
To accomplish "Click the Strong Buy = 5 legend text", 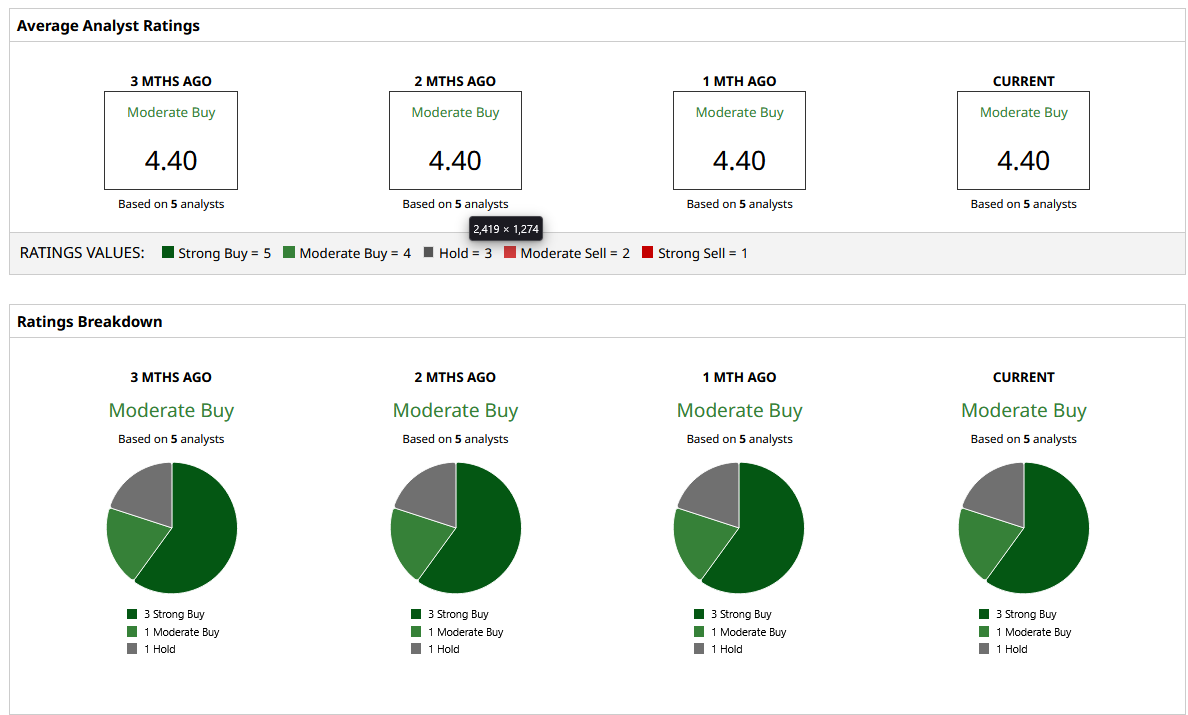I will tap(224, 254).
